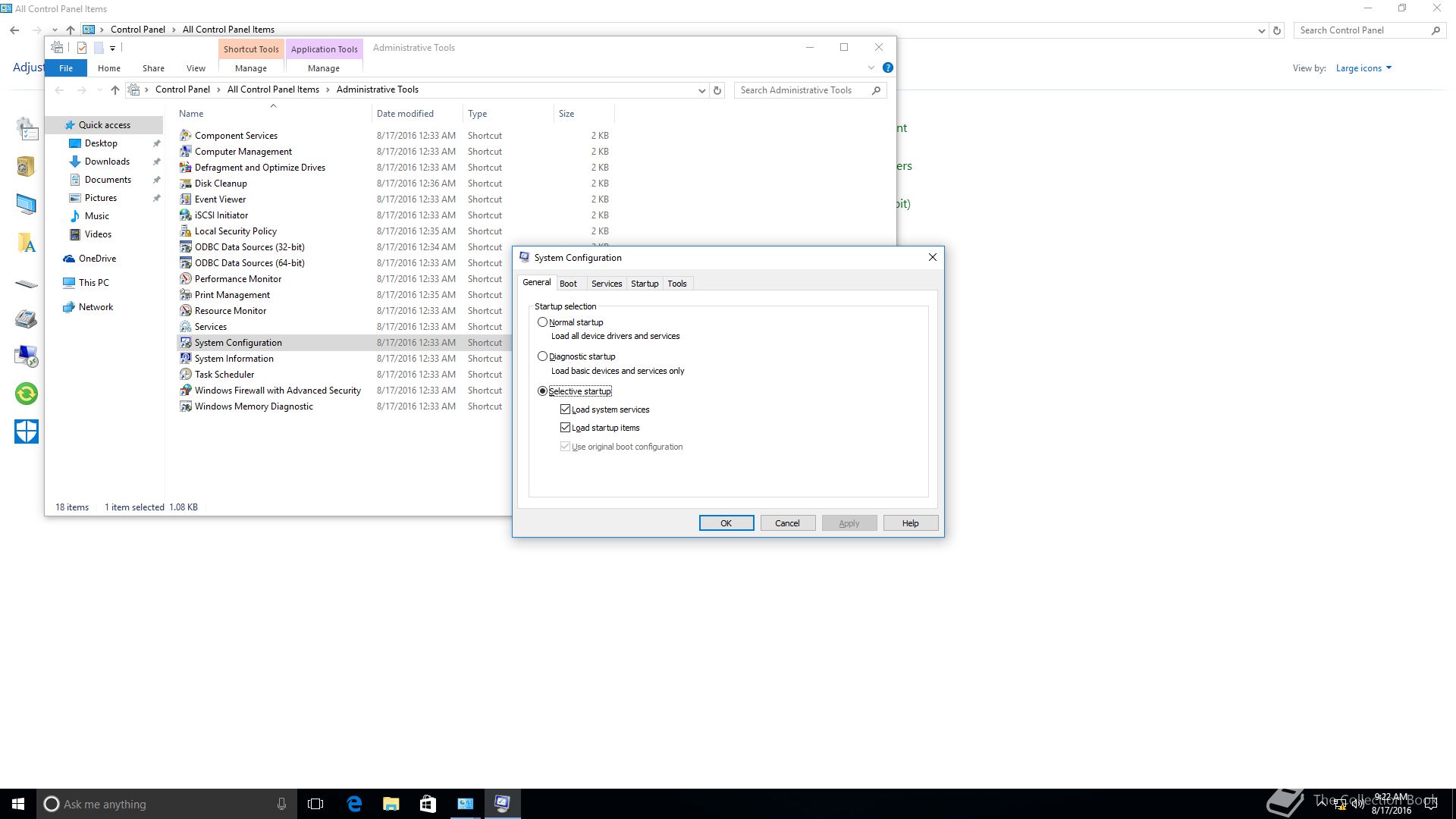Select the Selective startup radio button

point(542,391)
